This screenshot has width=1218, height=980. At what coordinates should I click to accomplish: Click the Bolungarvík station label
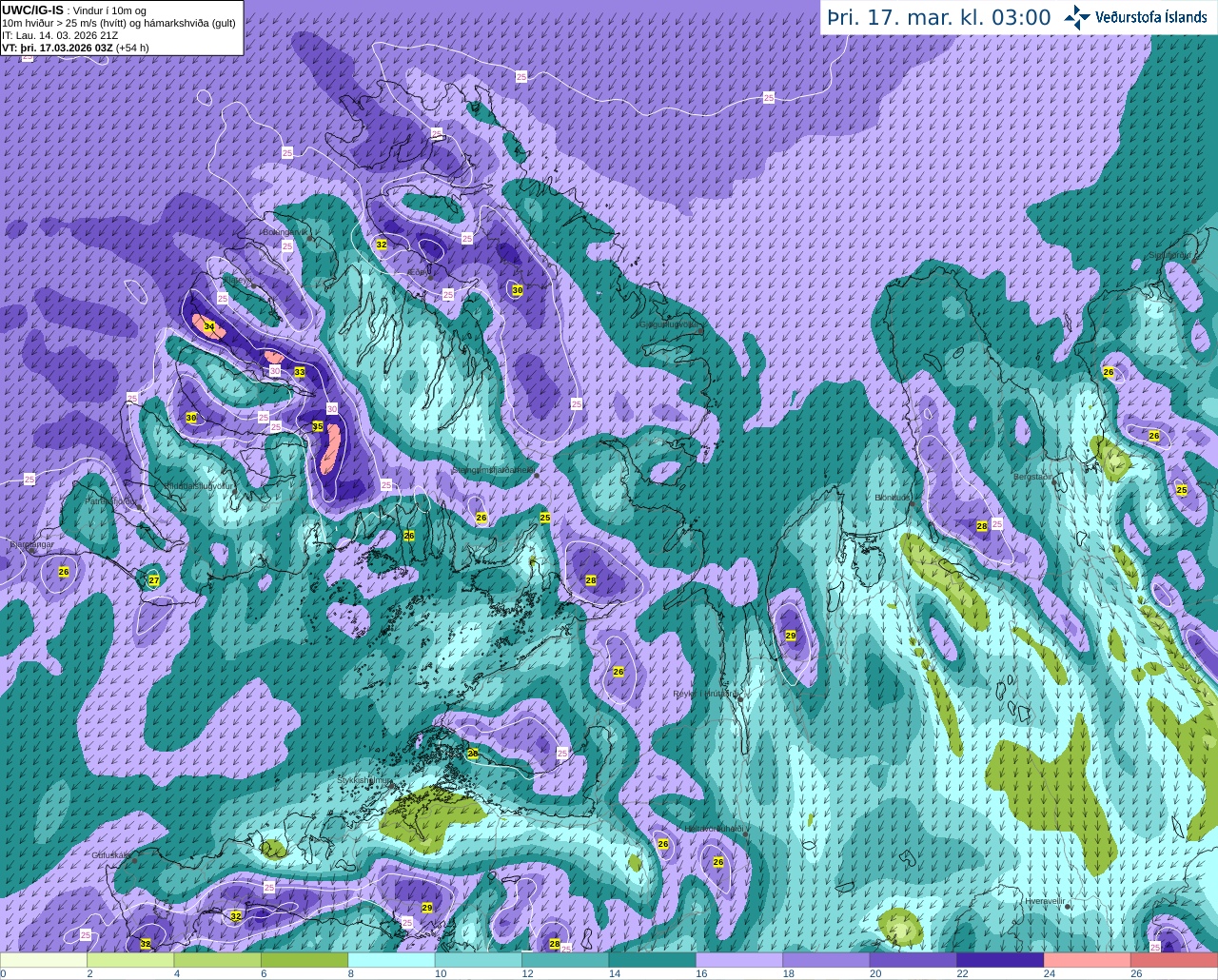(x=286, y=231)
